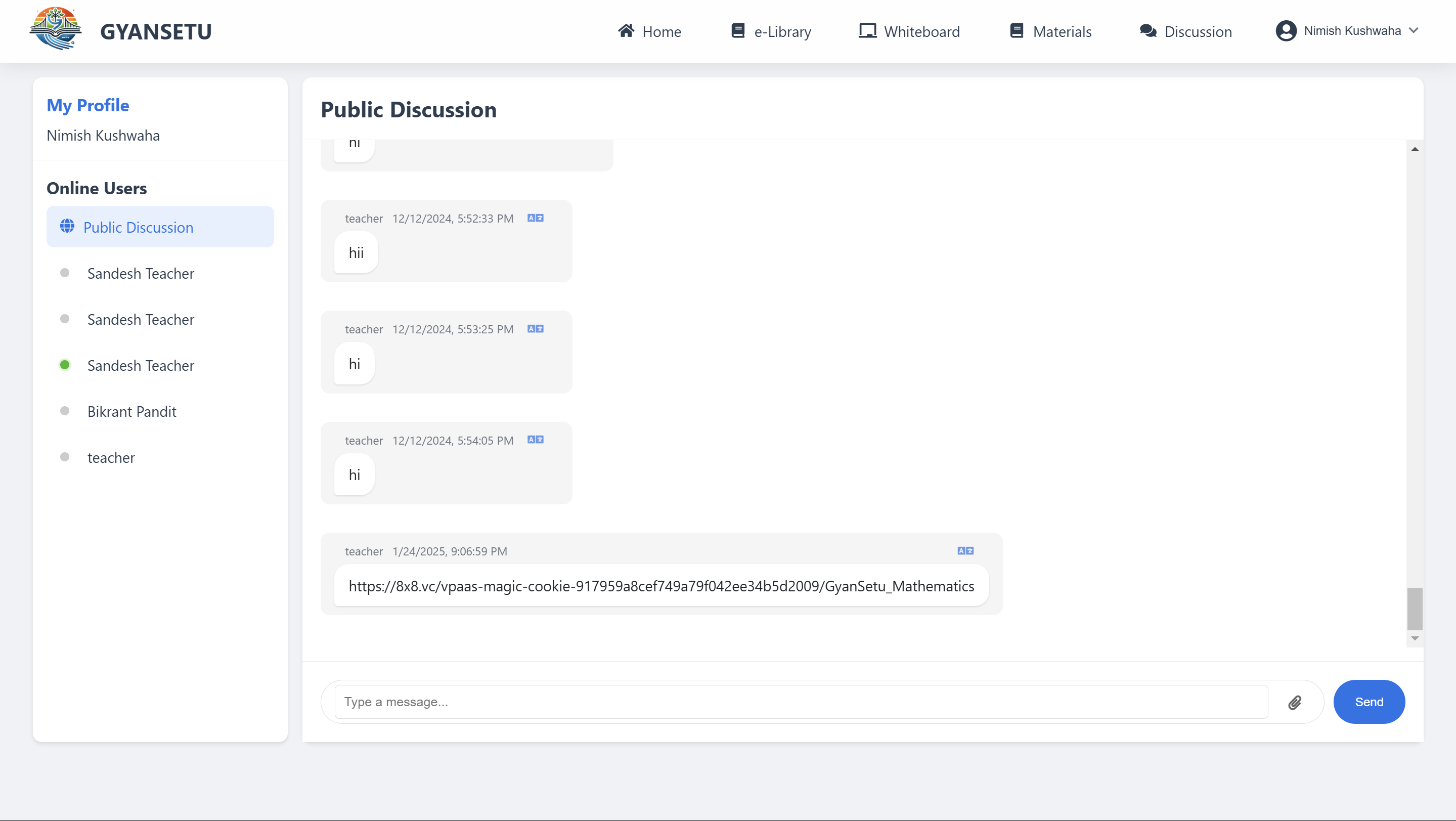Click translate icon on 5:53:25 PM message
This screenshot has height=821, width=1456.
tap(535, 329)
